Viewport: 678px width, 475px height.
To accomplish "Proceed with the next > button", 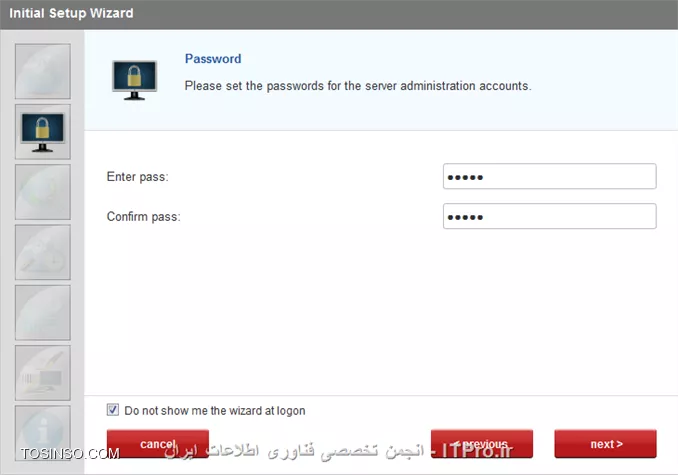I will [x=605, y=444].
